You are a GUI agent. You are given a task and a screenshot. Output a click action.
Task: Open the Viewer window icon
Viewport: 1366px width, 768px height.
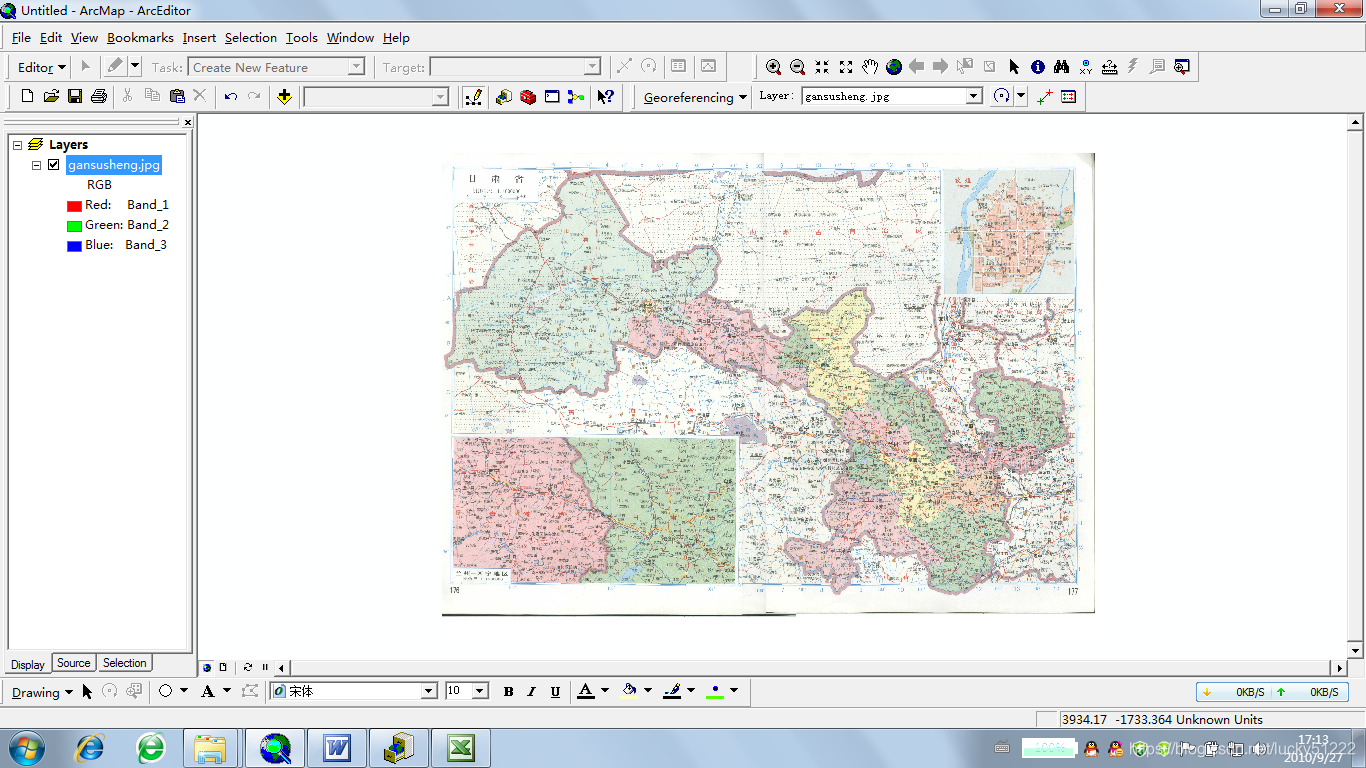(x=1182, y=67)
